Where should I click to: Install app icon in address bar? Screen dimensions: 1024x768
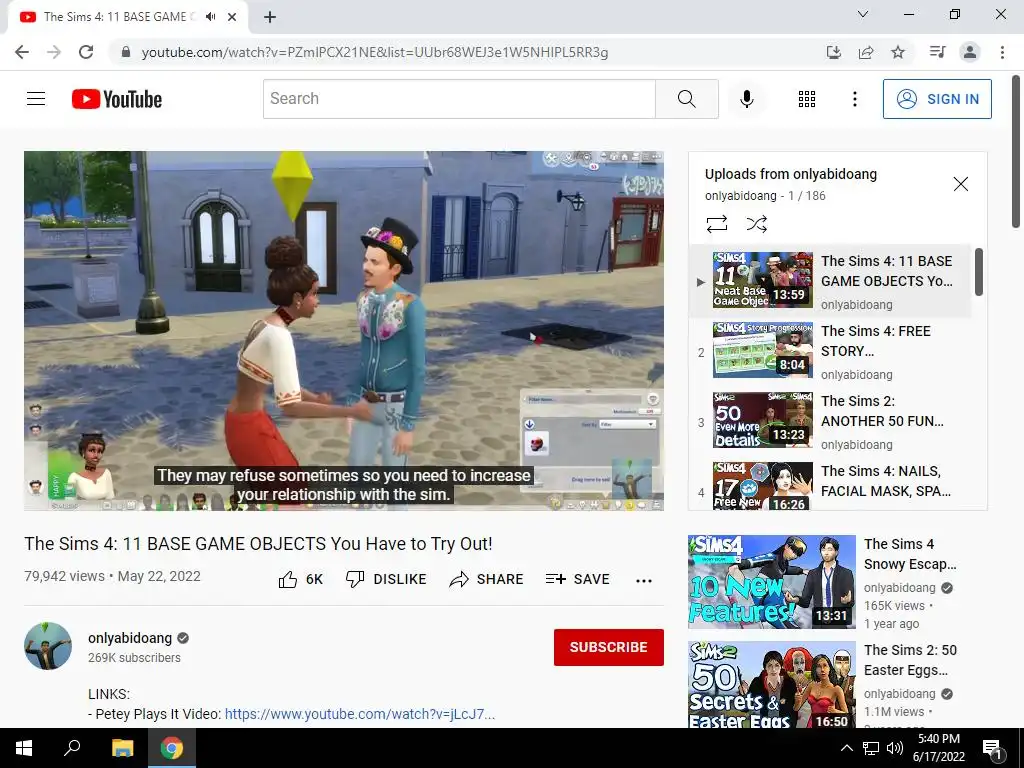click(x=833, y=52)
